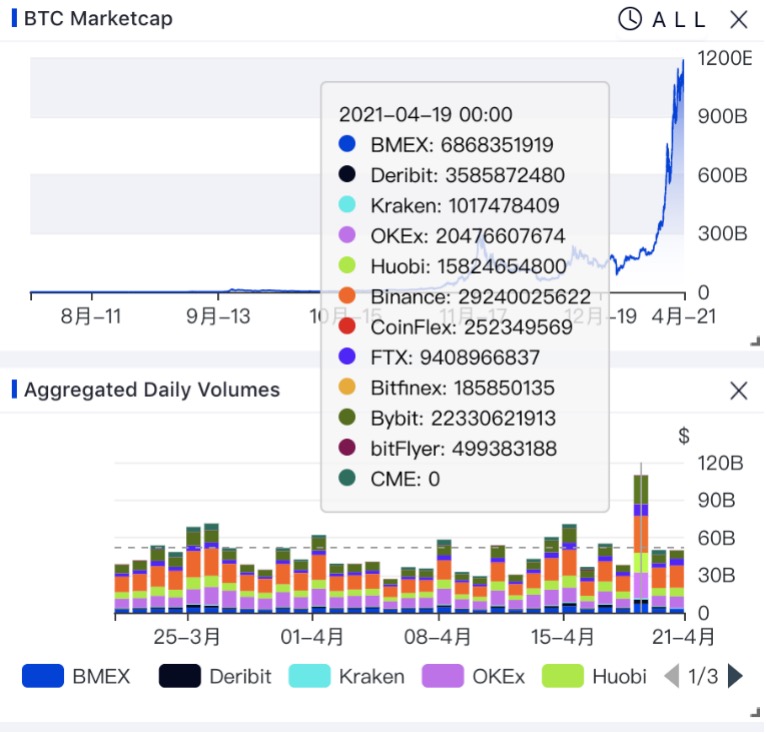
Task: Toggle BMEX series in the legend
Action: point(76,676)
